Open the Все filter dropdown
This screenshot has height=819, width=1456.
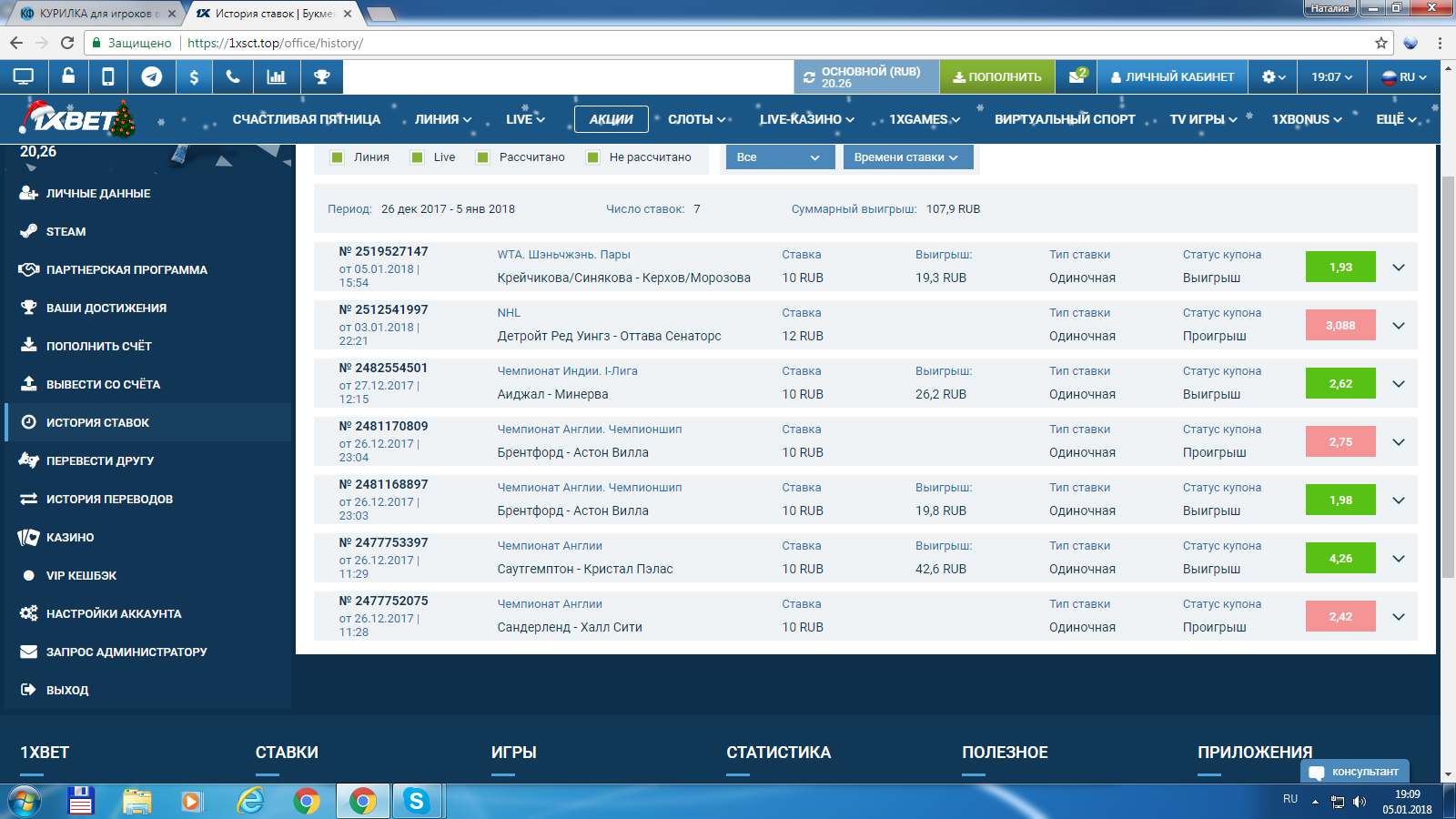(779, 157)
